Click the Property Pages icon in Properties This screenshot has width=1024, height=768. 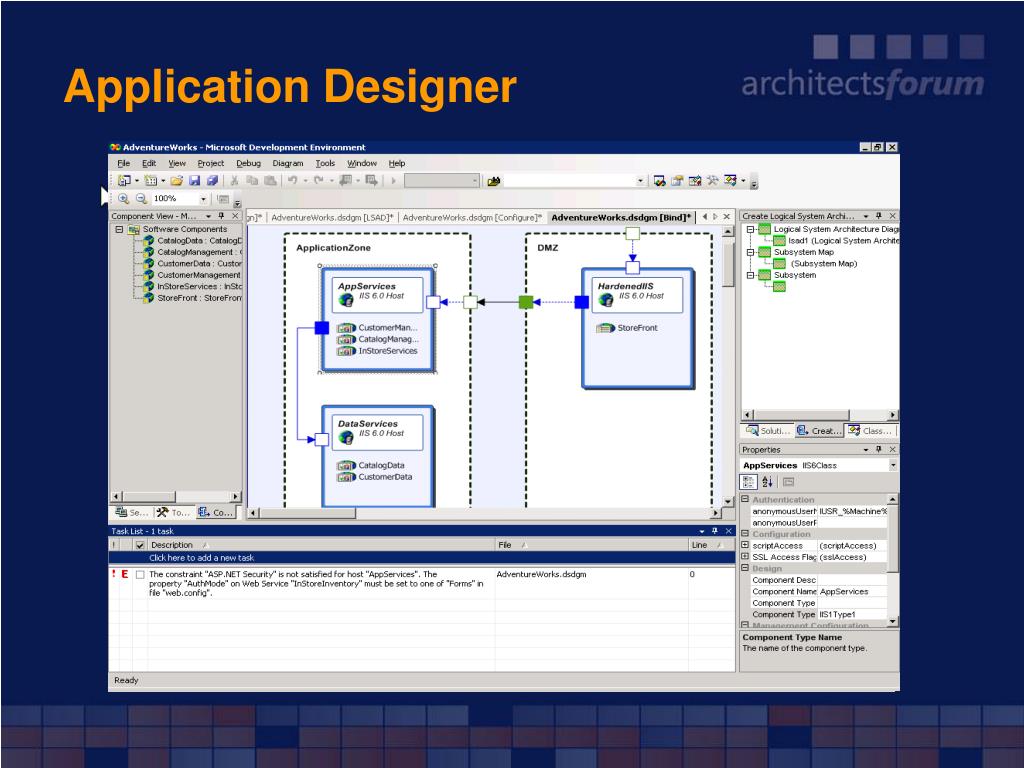pos(788,482)
